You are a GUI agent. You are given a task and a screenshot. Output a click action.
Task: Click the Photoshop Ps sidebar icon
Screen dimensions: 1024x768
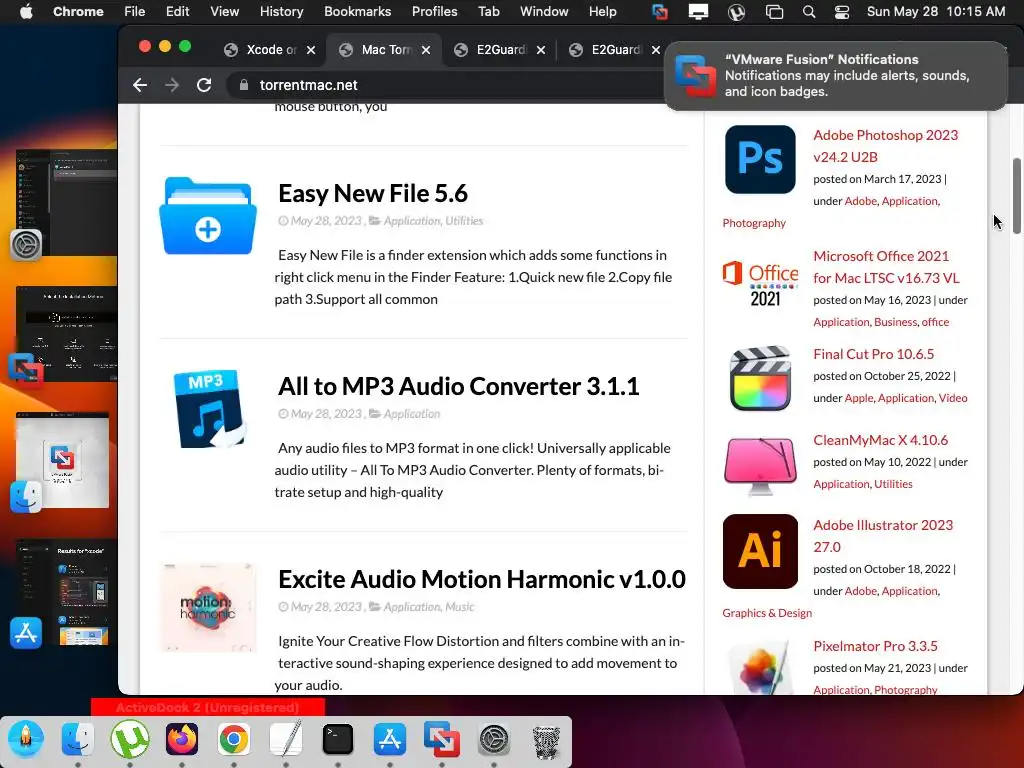(760, 159)
